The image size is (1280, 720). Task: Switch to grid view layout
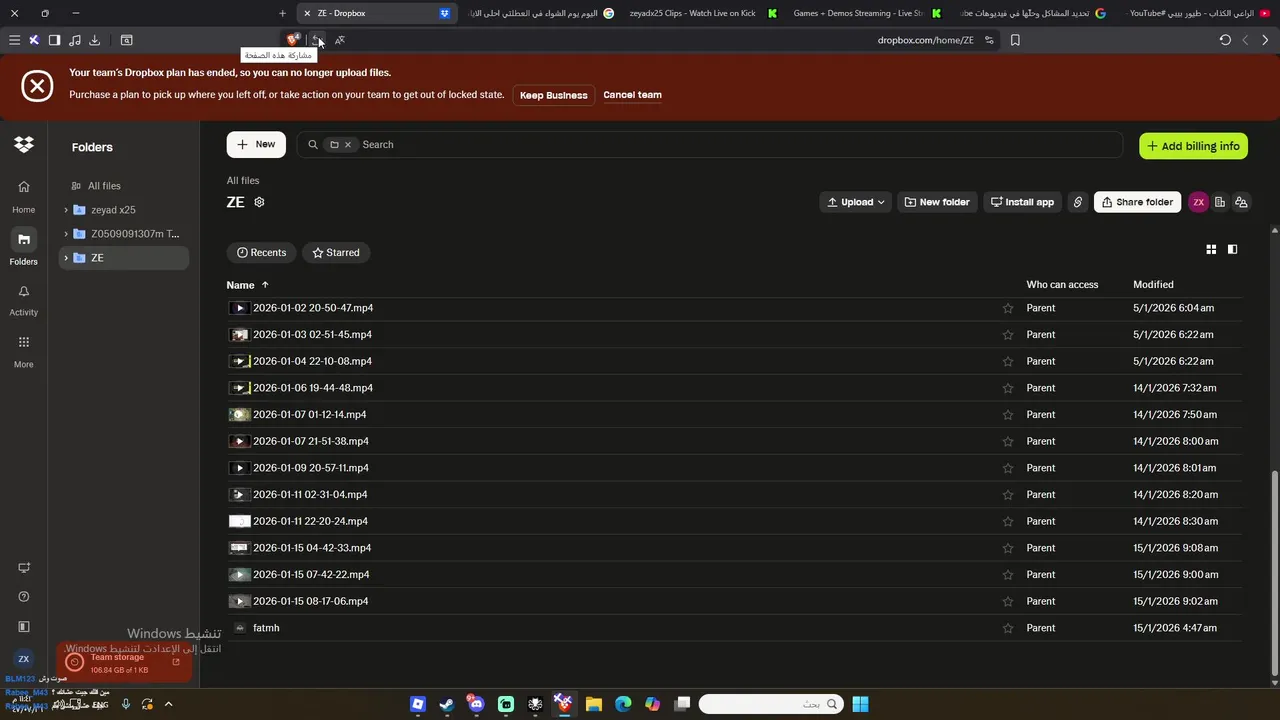pyautogui.click(x=1211, y=249)
